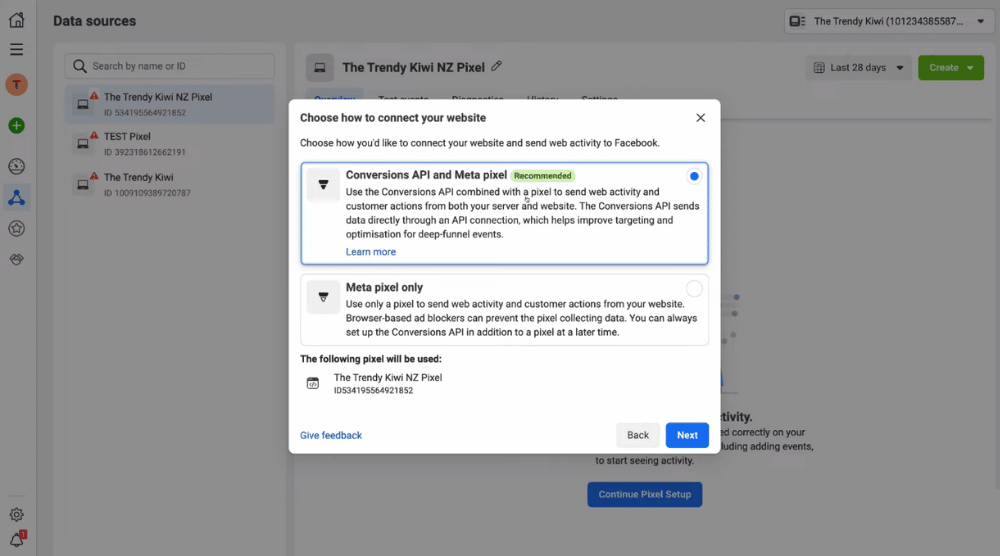Click the green plus create icon
Screen dimensions: 1000x556
click(17, 126)
